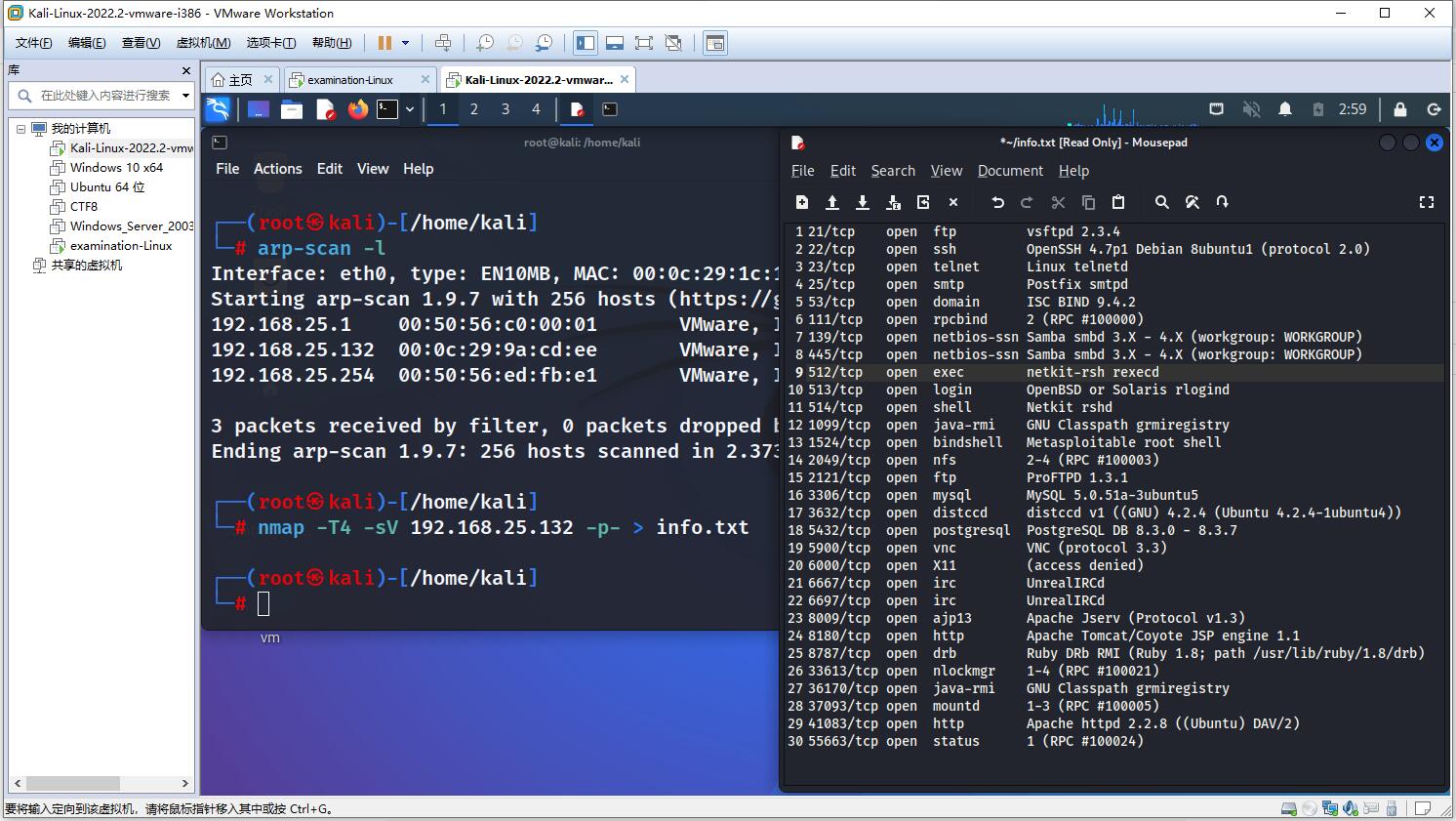Click the Copy icon in Mousepad toolbar
The height and width of the screenshot is (821, 1456).
1088,202
